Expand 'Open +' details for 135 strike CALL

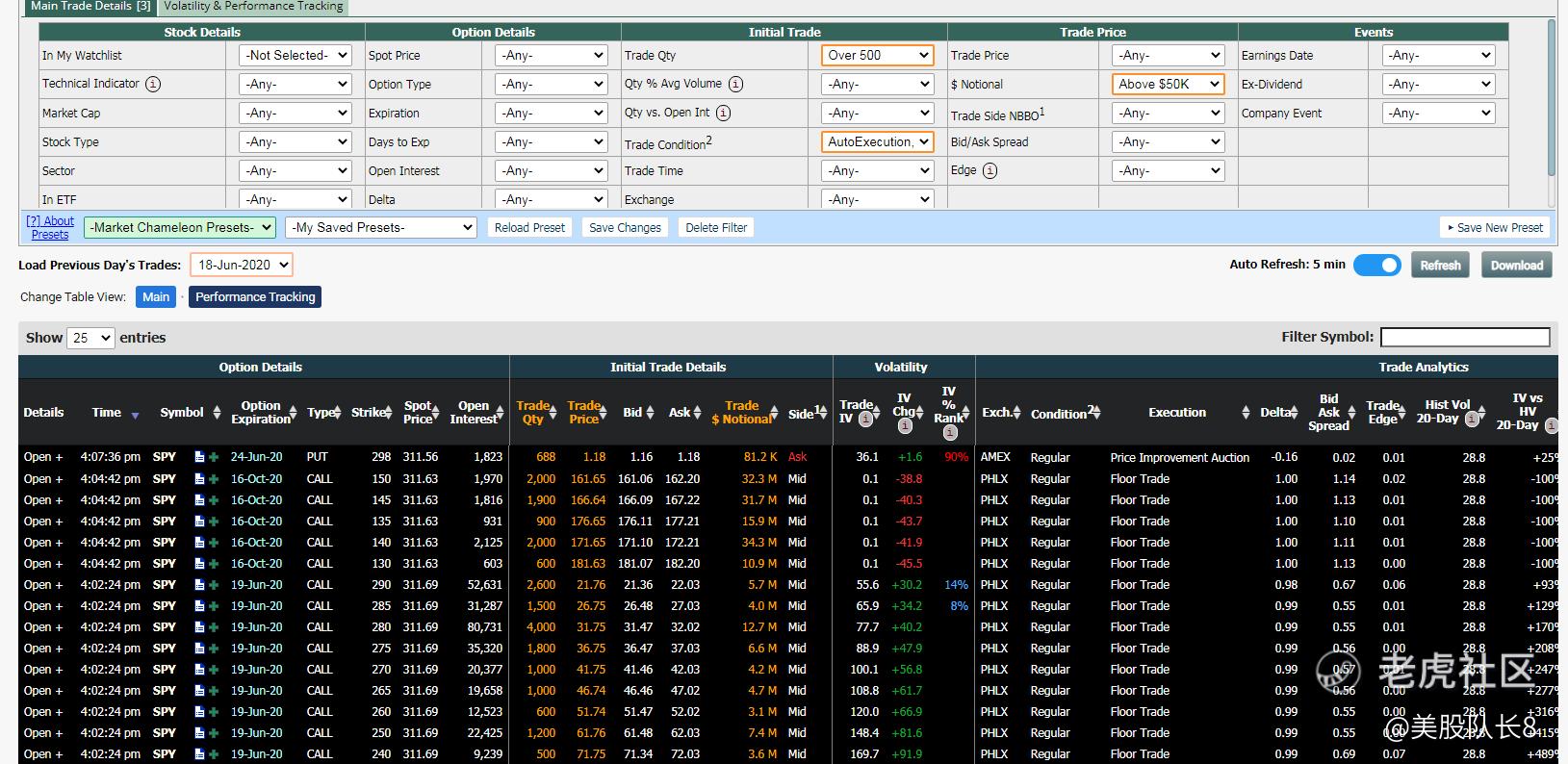[43, 521]
